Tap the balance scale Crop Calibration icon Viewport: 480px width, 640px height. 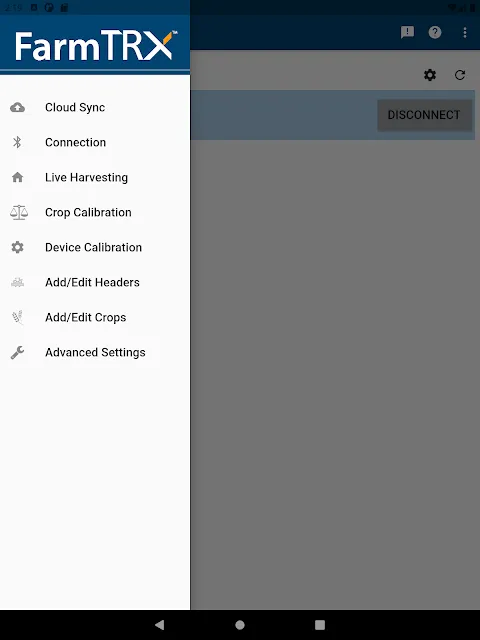19,212
